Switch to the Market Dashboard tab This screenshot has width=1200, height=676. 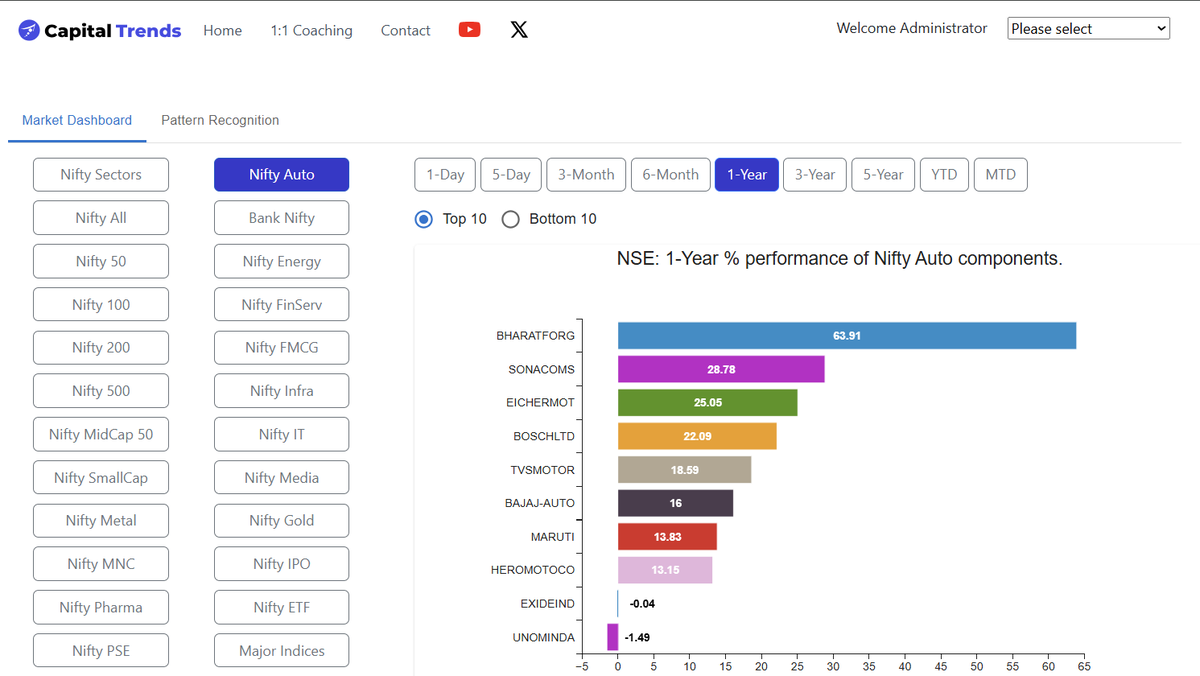77,120
